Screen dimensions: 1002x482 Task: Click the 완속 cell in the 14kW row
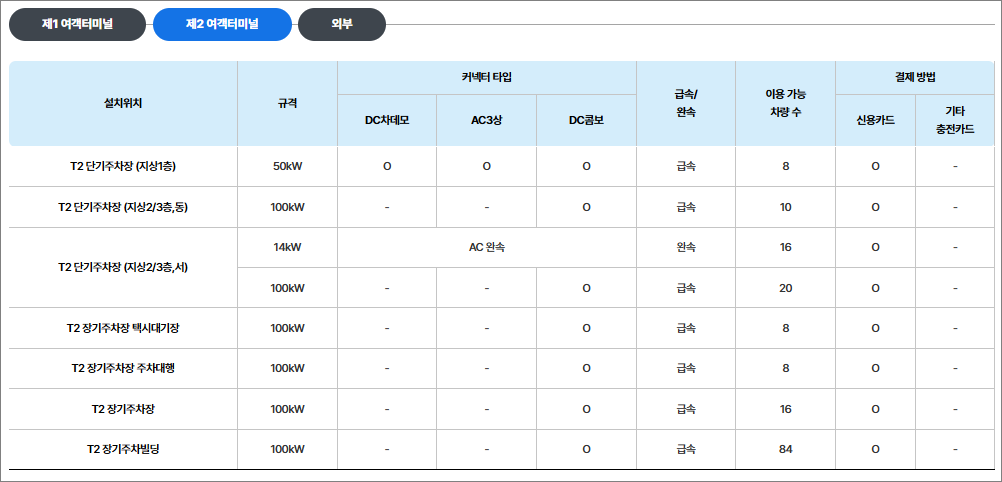686,247
